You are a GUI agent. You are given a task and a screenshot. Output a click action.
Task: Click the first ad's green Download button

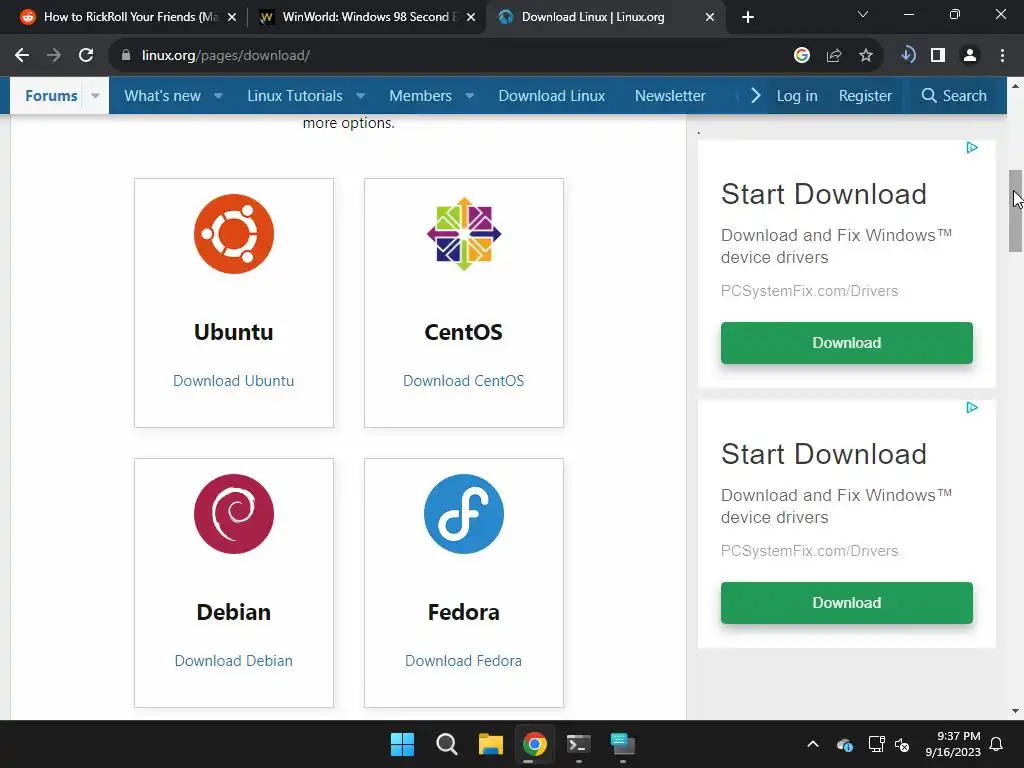[847, 343]
